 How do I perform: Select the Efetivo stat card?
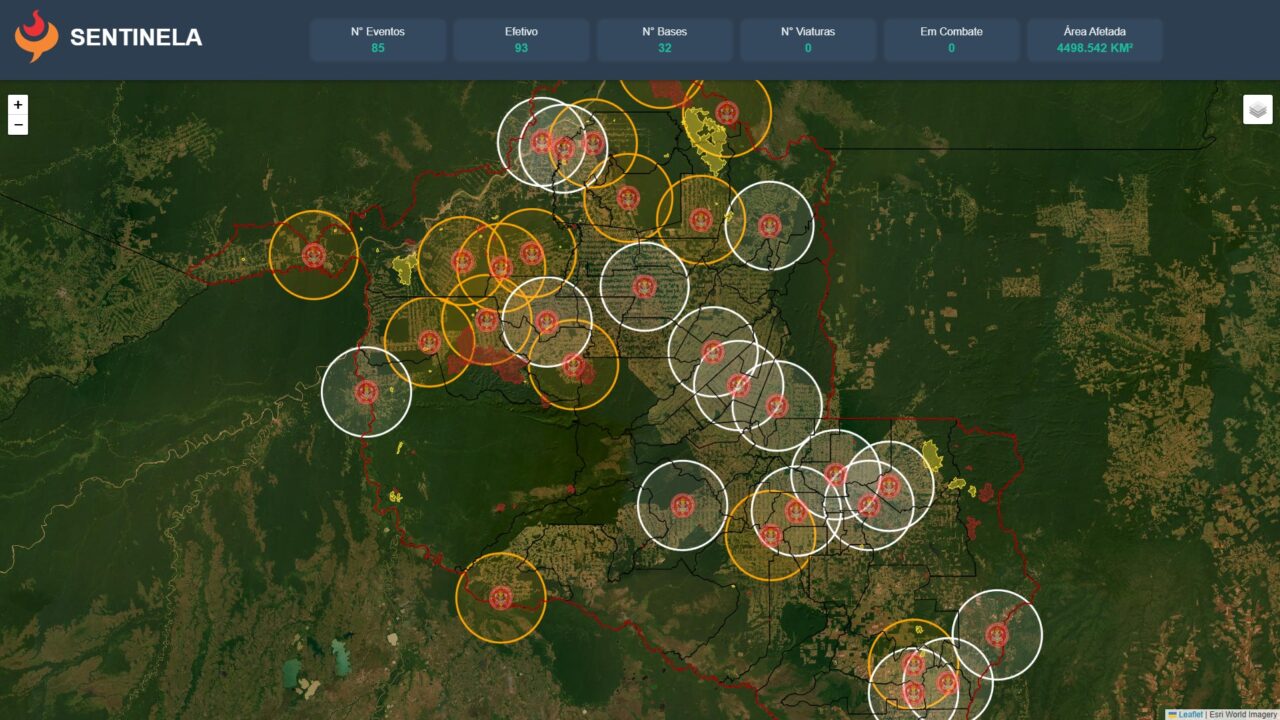click(521, 40)
